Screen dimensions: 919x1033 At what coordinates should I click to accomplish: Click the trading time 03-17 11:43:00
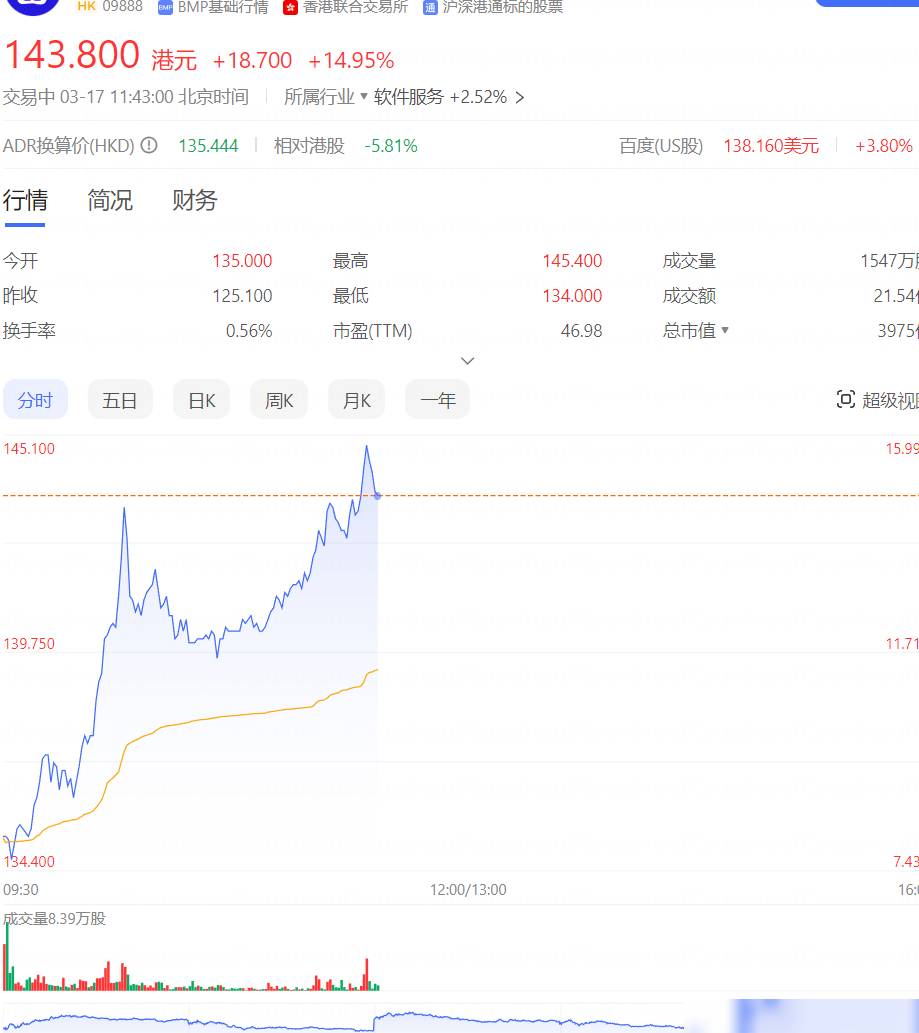coord(117,97)
